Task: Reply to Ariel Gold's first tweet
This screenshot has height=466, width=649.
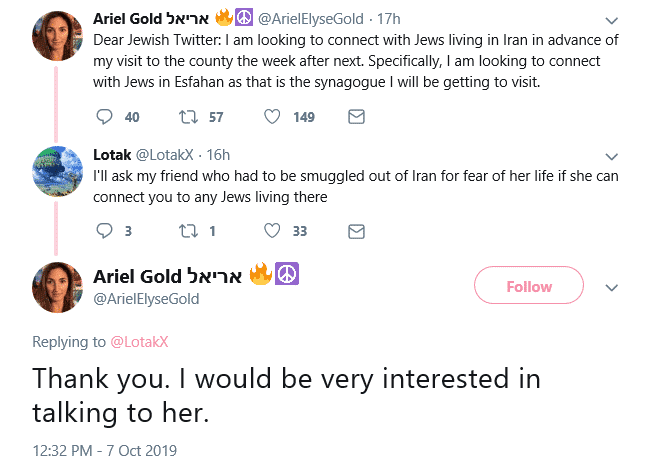Action: (105, 118)
